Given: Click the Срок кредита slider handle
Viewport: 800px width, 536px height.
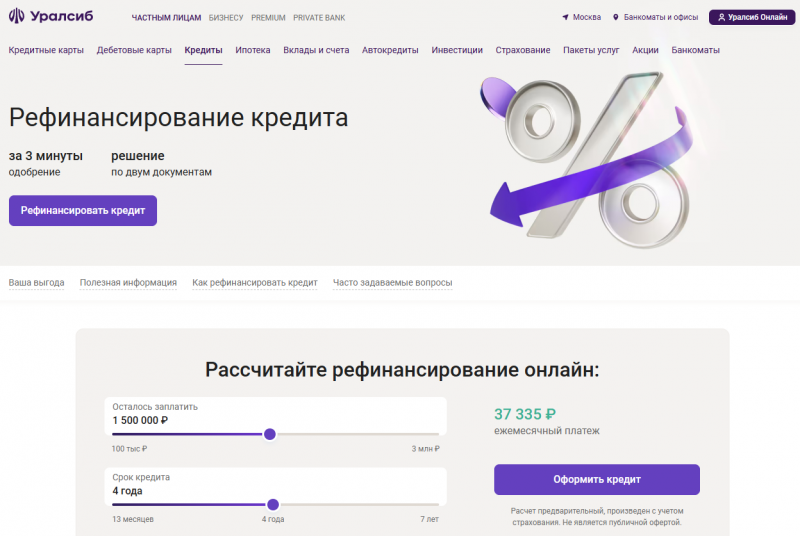Looking at the screenshot, I should pyautogui.click(x=273, y=504).
